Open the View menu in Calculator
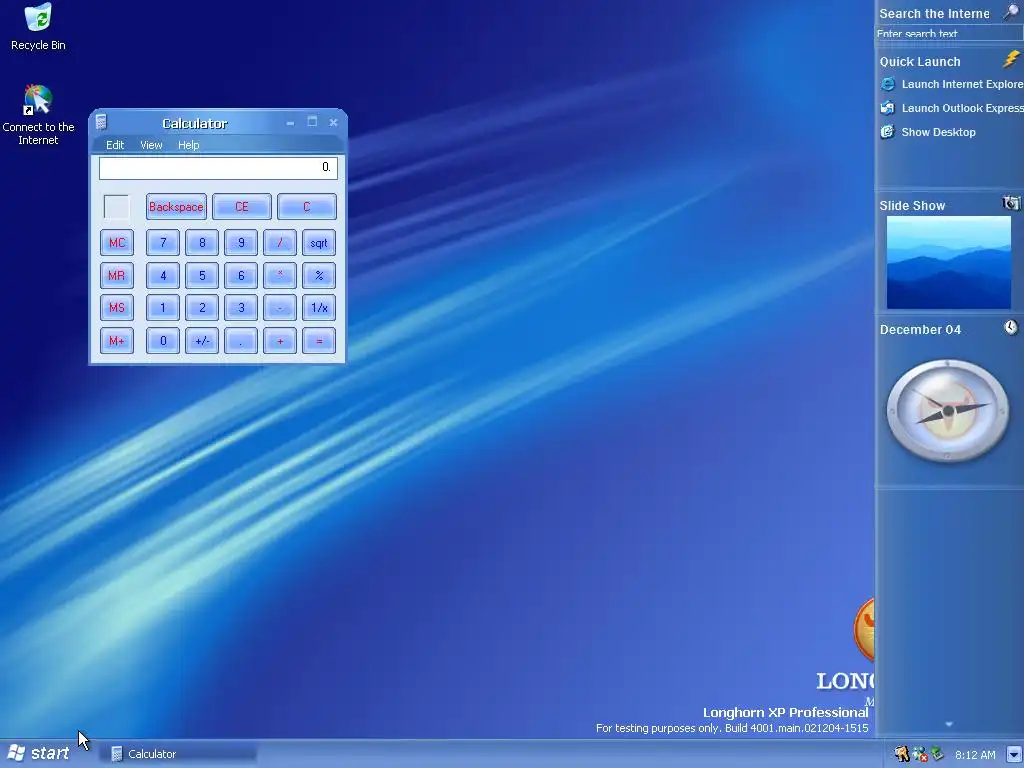 click(151, 145)
